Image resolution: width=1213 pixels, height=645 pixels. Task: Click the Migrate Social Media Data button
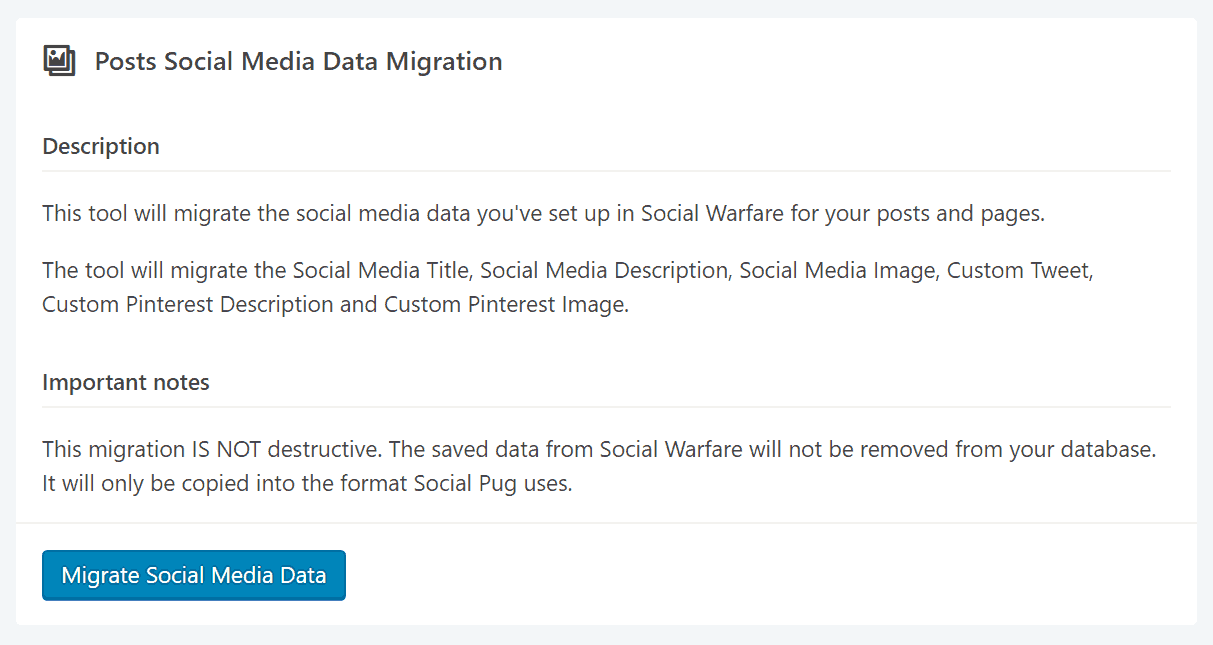pos(194,575)
